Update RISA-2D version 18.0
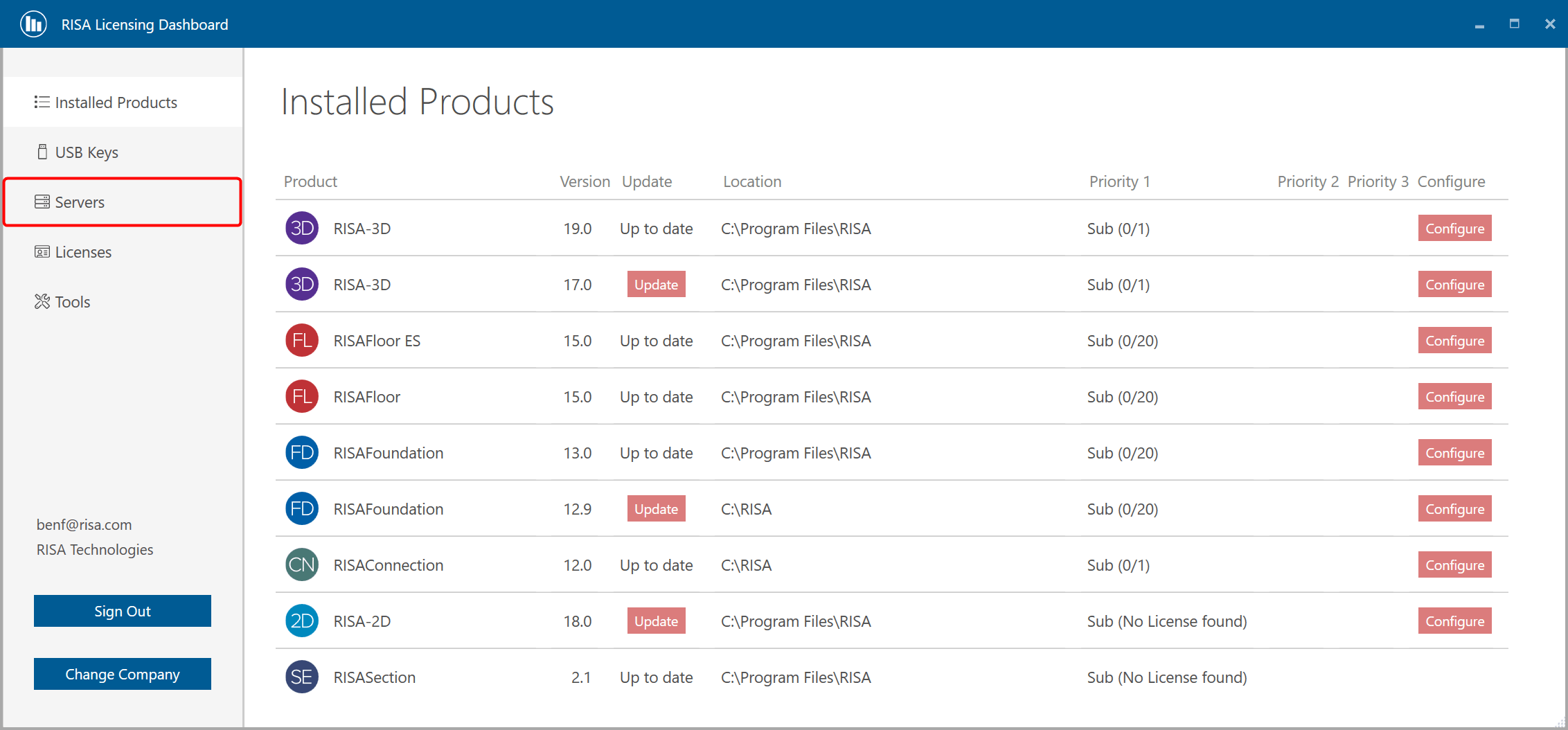 point(656,621)
